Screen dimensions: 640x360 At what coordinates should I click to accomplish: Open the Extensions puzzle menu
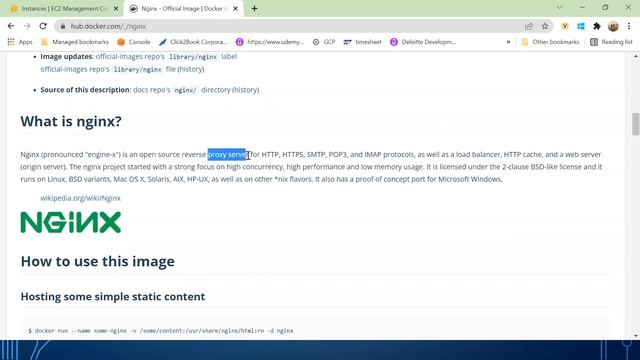tap(597, 26)
